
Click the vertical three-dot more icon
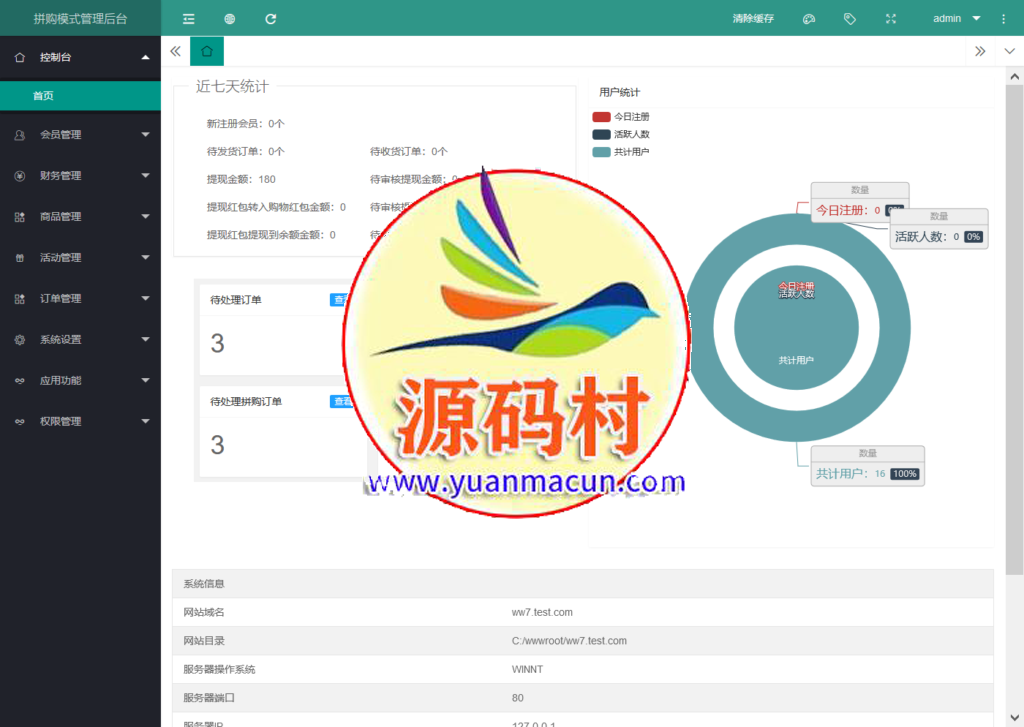pos(1004,18)
